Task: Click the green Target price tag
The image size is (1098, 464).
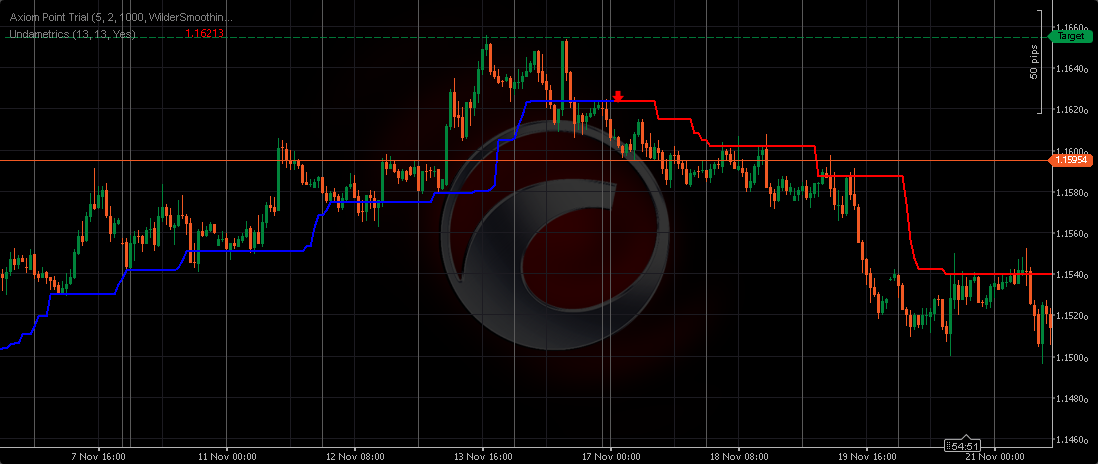Action: click(1069, 36)
